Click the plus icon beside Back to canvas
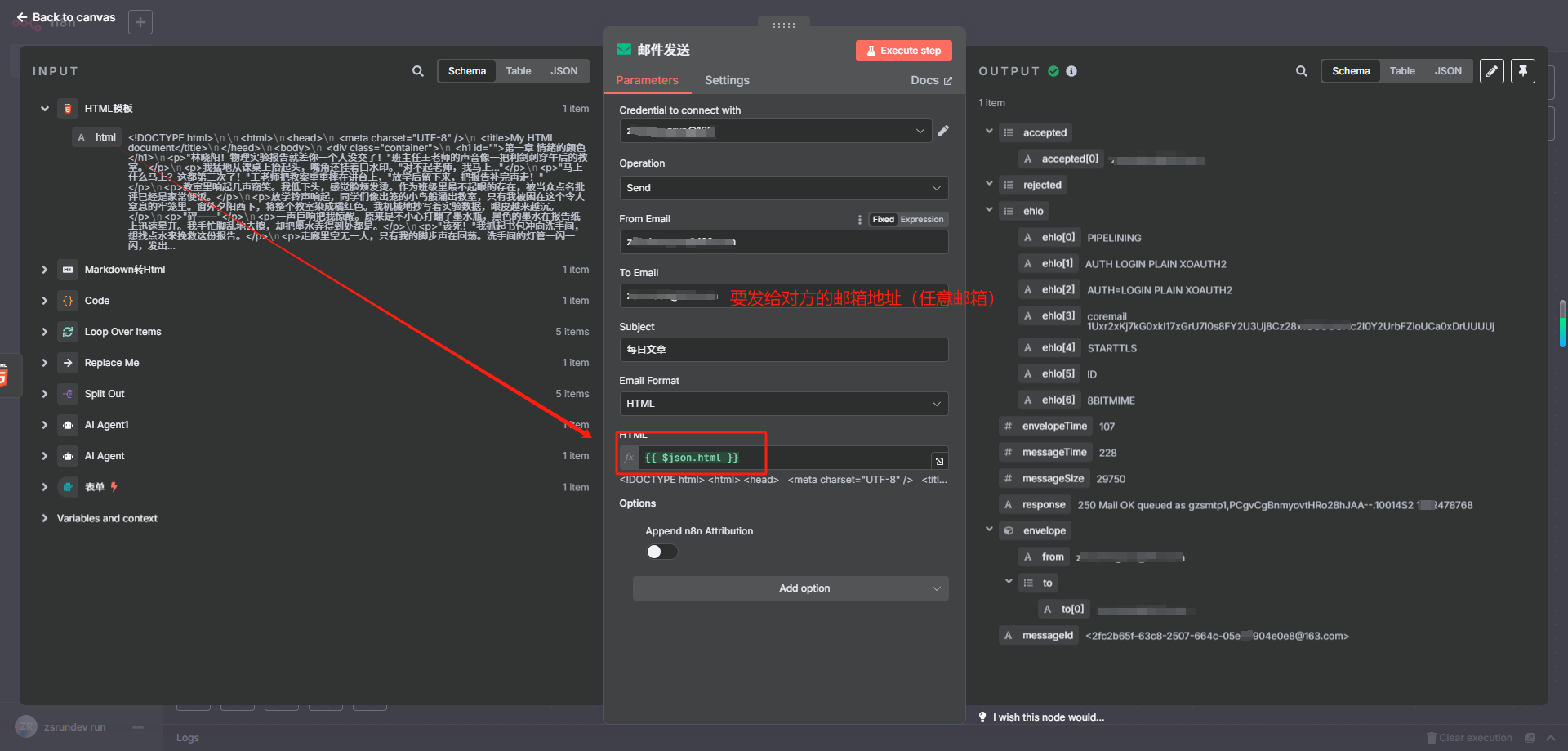The image size is (1568, 751). [x=140, y=22]
